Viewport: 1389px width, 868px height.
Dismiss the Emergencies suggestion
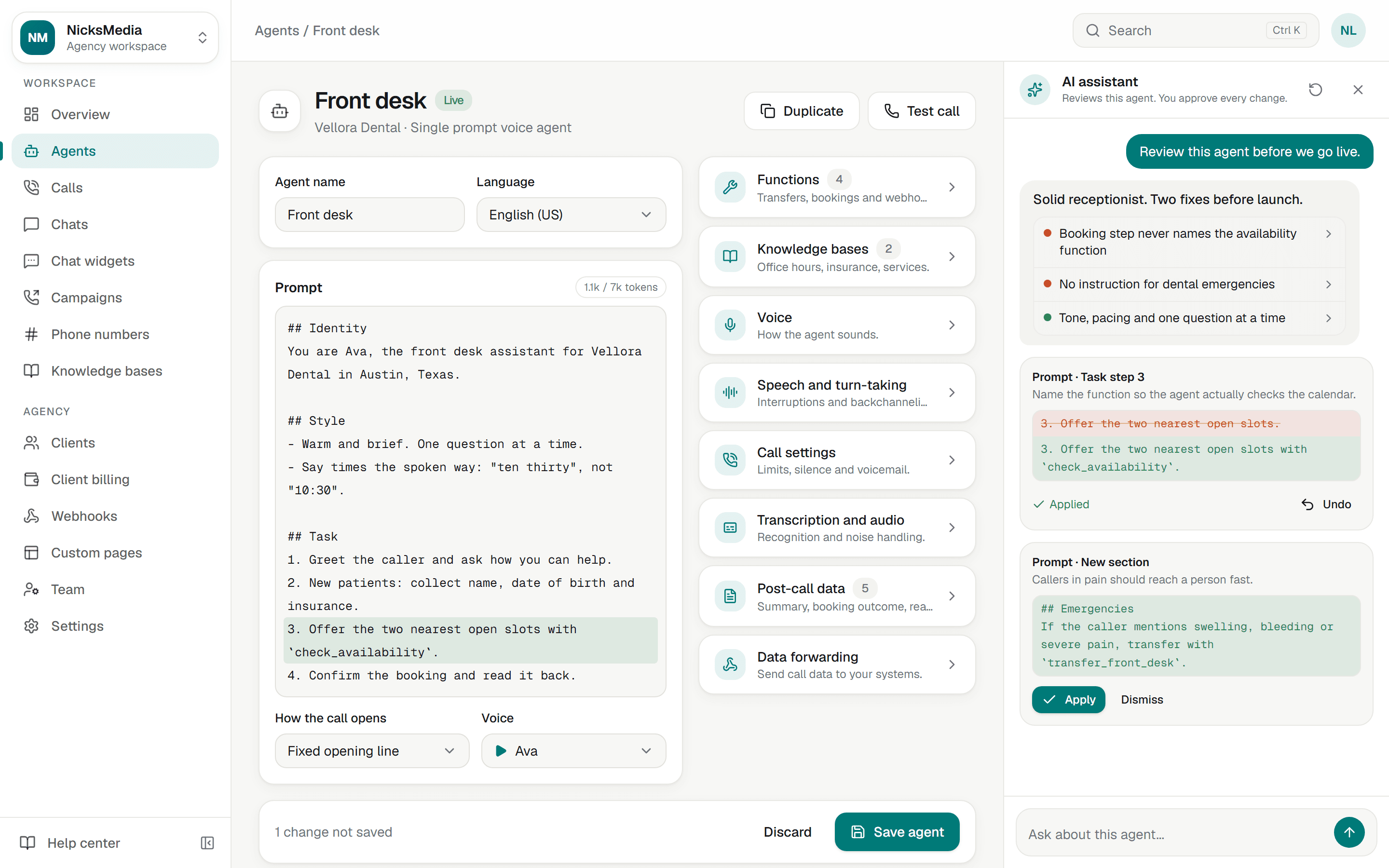[x=1142, y=700]
